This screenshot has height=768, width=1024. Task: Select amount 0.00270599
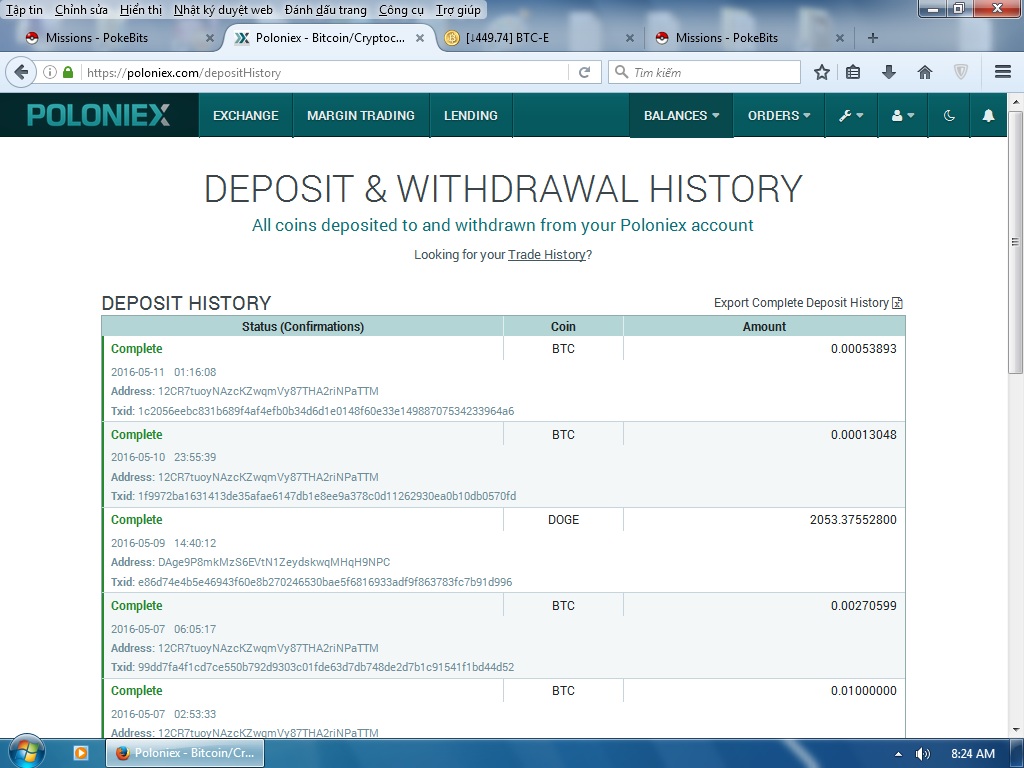pyautogui.click(x=863, y=606)
